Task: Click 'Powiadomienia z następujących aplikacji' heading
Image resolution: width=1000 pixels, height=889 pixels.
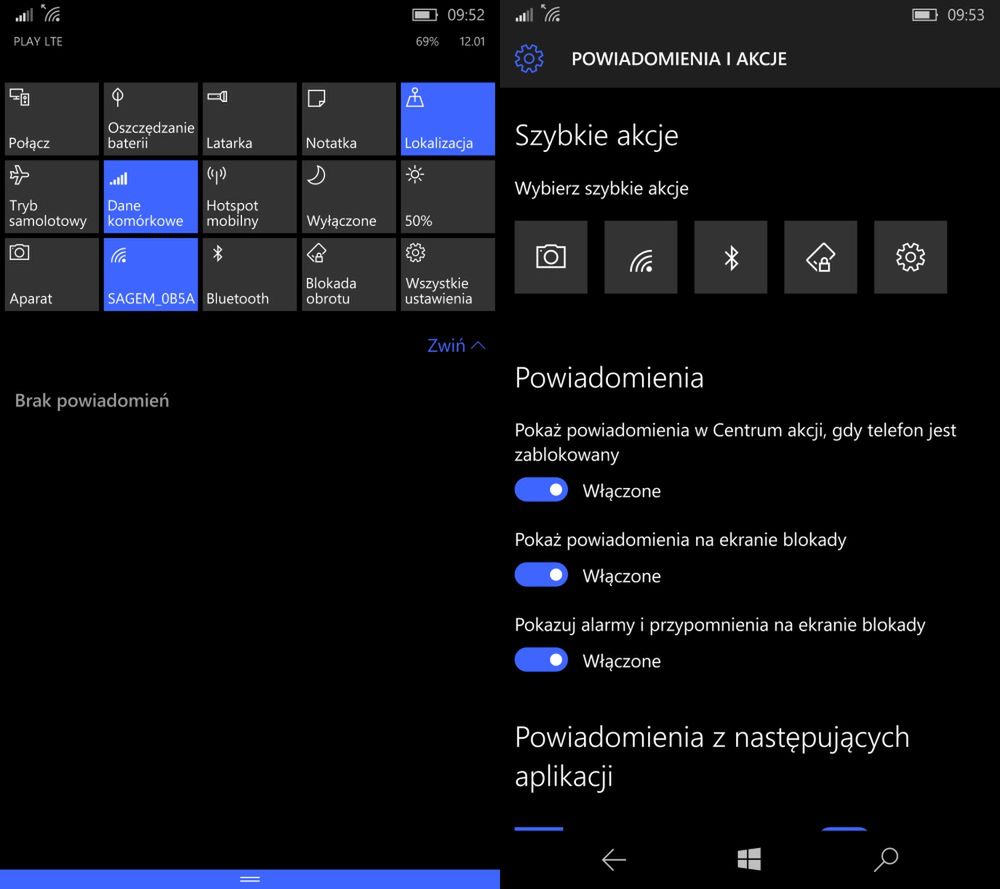Action: click(x=712, y=757)
